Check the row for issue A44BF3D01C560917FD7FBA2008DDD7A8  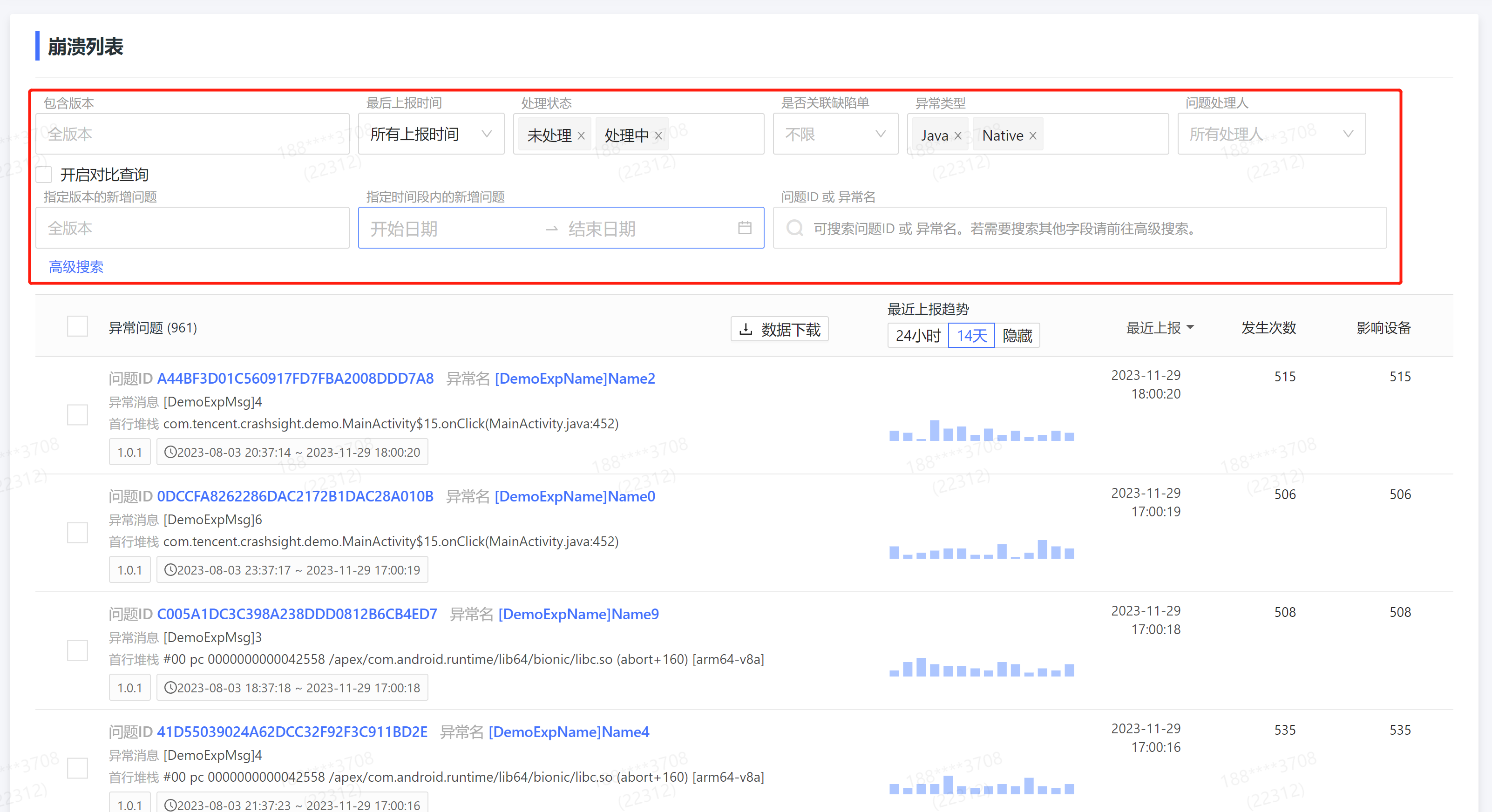(x=78, y=415)
